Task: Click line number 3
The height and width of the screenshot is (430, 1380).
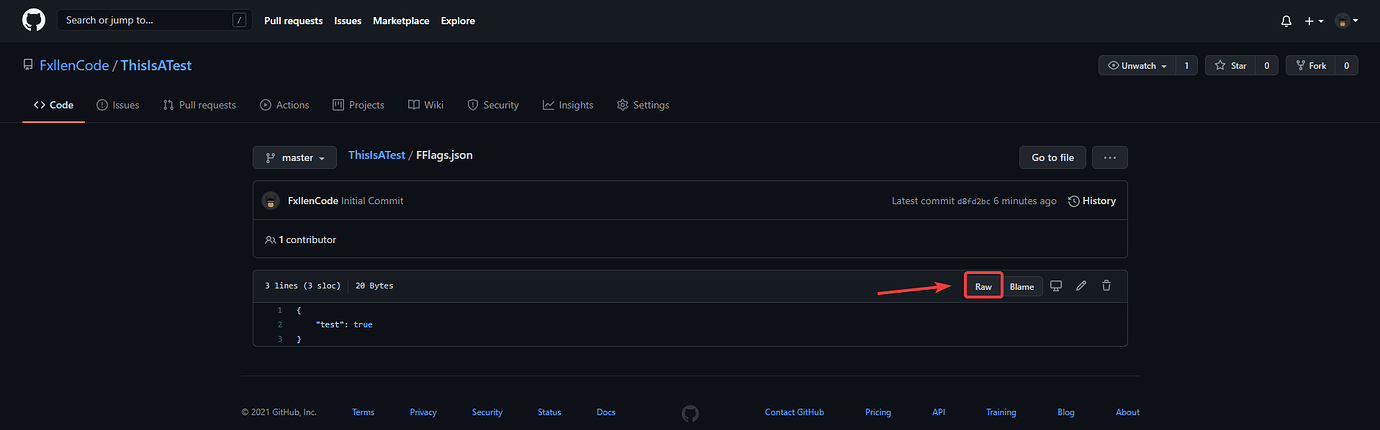Action: pos(281,340)
